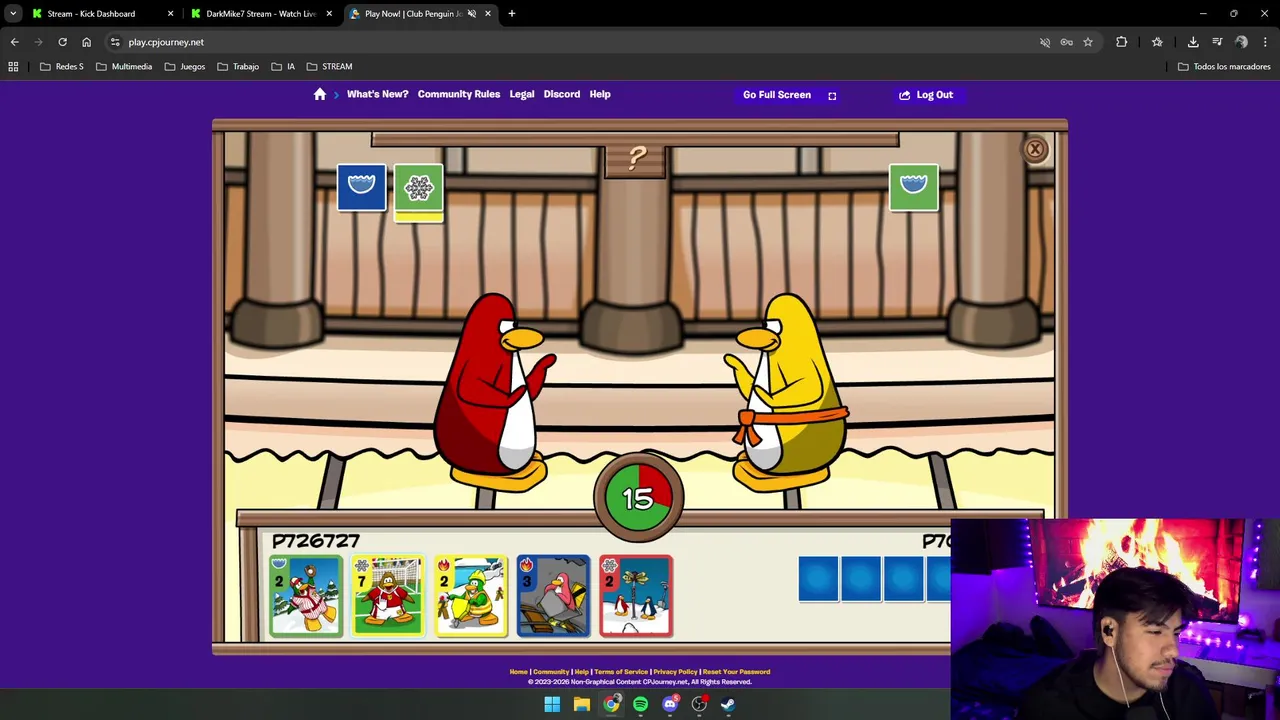1280x720 pixels.
Task: Go to the site home icon
Action: click(320, 94)
